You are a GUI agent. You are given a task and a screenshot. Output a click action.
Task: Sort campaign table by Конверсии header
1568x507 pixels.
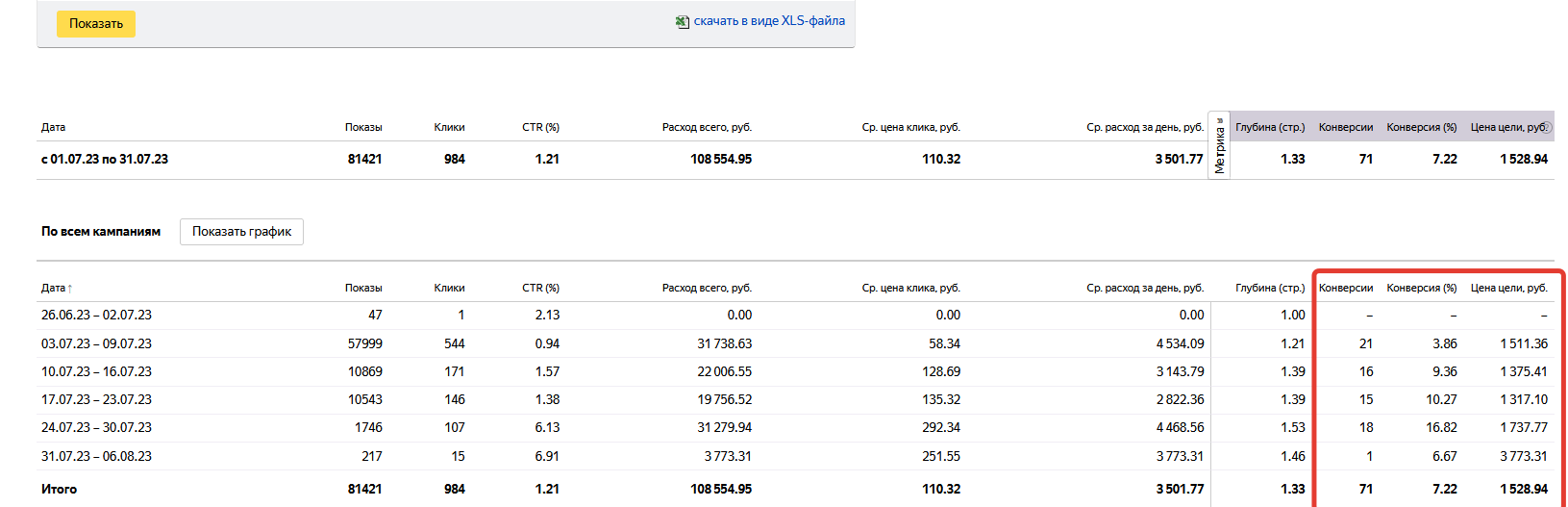click(x=1346, y=288)
